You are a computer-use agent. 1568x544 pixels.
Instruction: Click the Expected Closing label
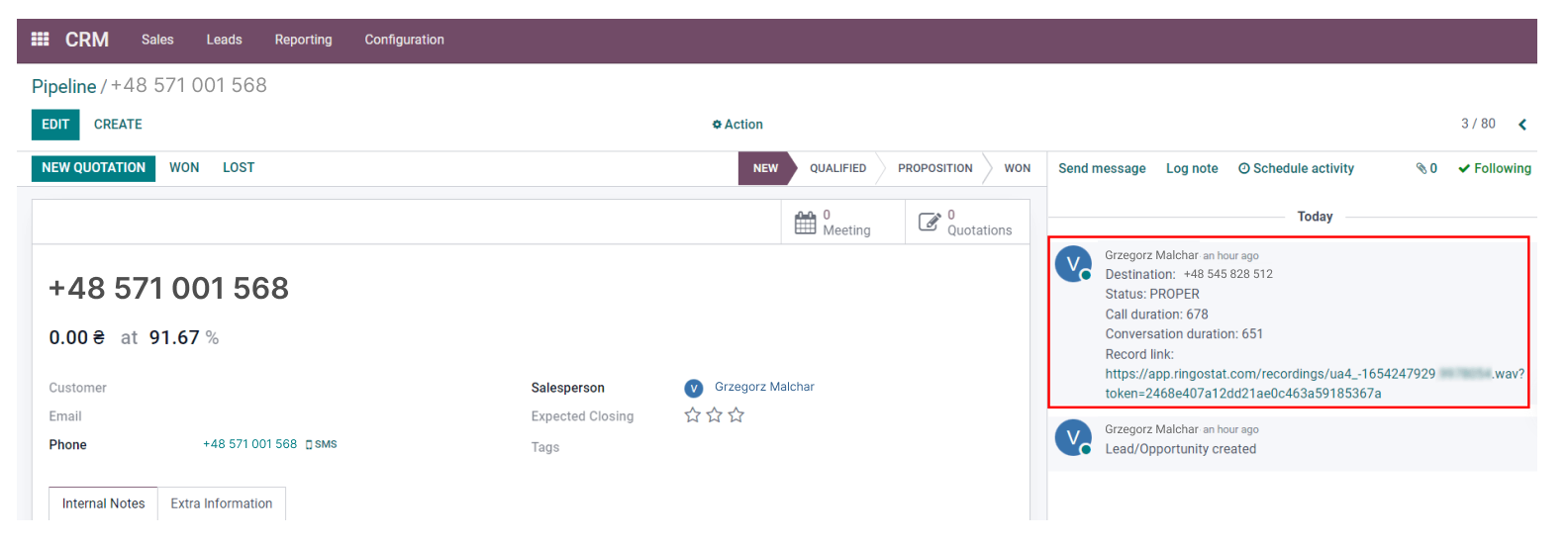pyautogui.click(x=582, y=416)
